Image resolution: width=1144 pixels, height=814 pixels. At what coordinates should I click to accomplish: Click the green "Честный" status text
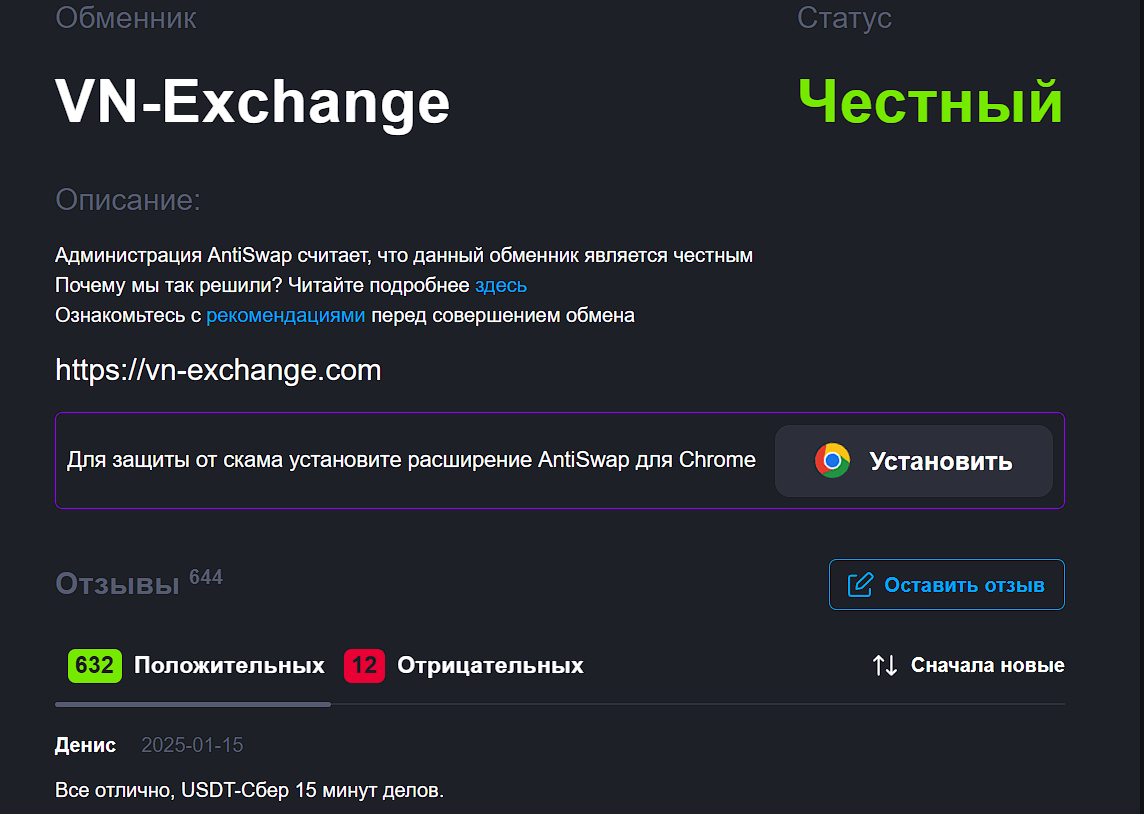tap(930, 101)
